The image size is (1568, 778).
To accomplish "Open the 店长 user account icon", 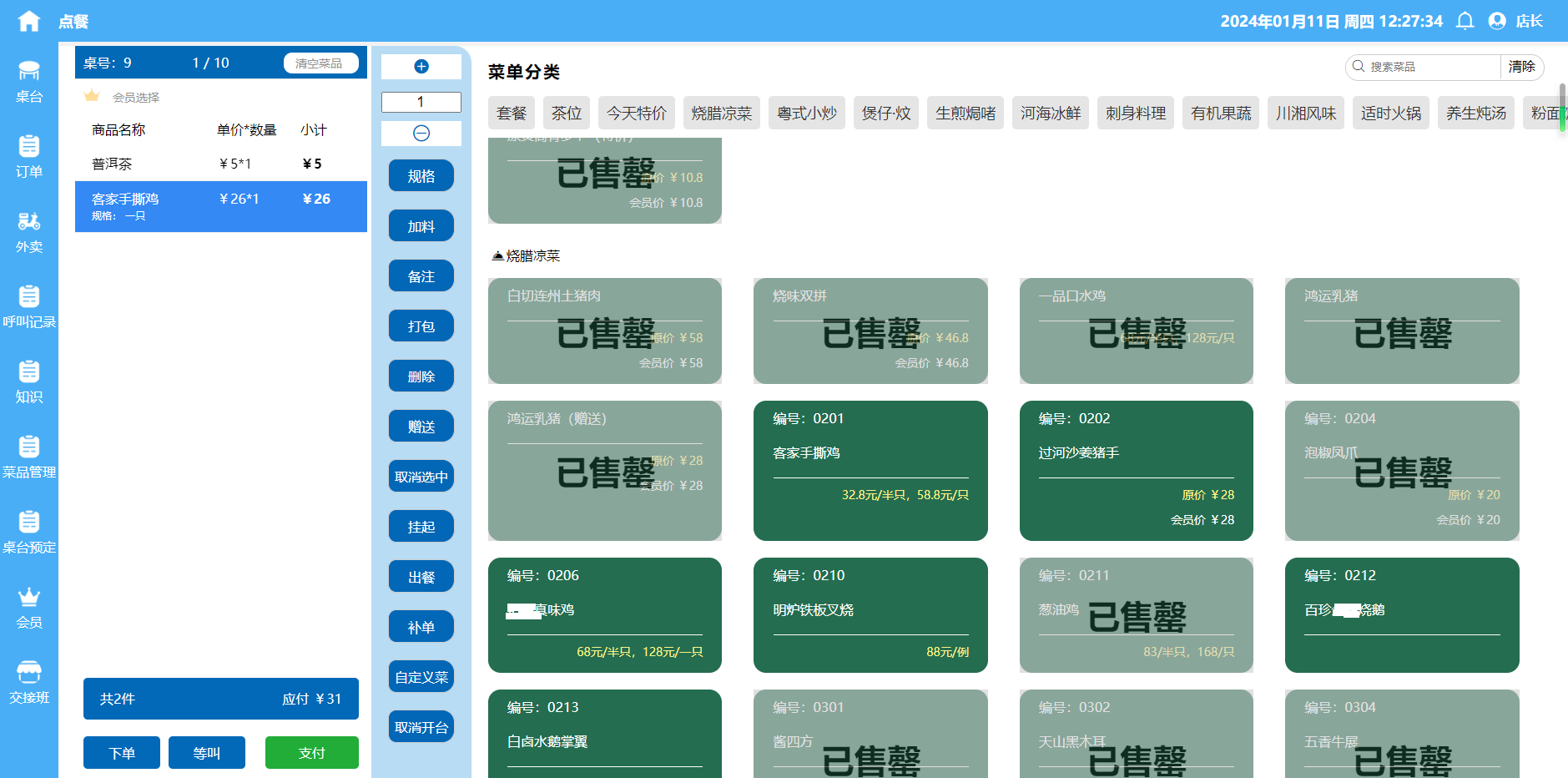I will [1497, 21].
